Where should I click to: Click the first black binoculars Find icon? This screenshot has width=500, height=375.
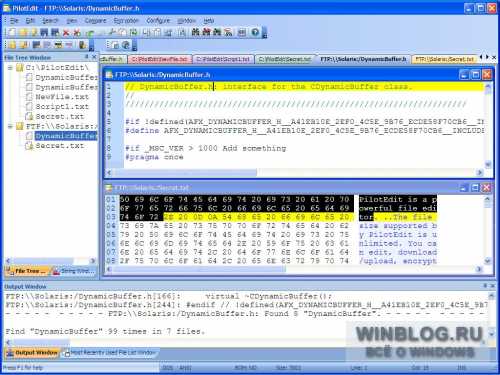pos(195,32)
